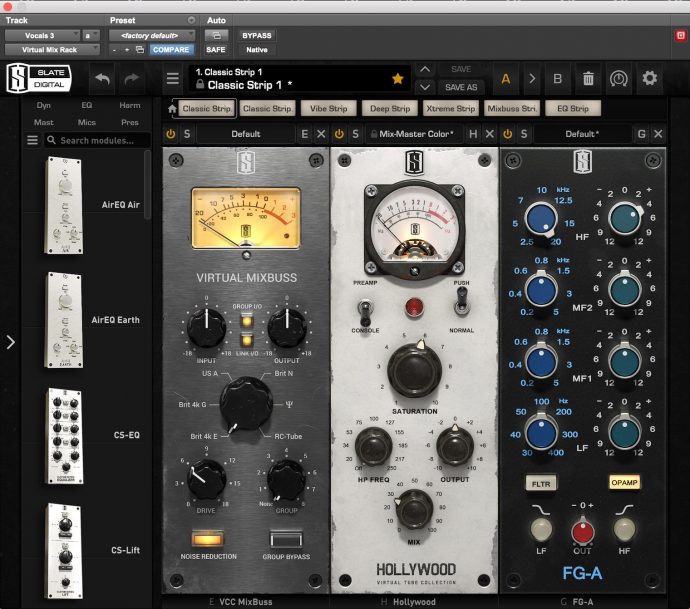Solo the VCC MixBuss module
This screenshot has width=690, height=609.
point(187,134)
